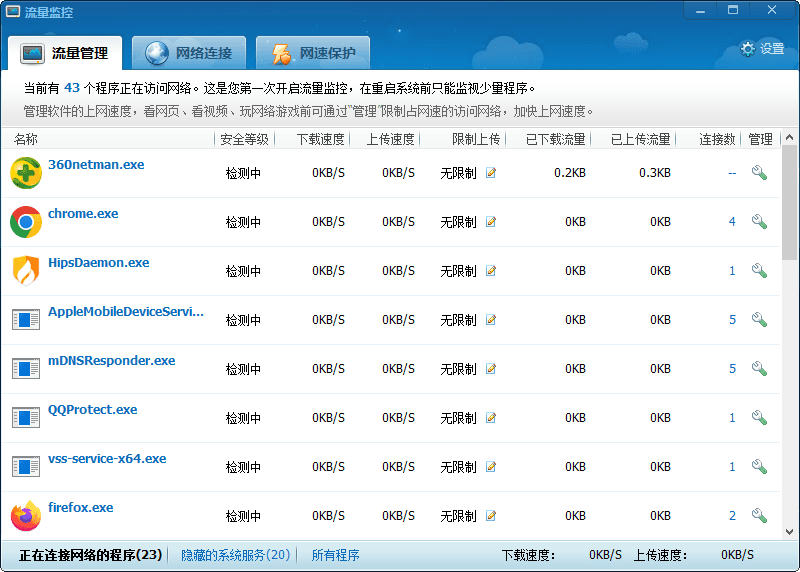Open wrench manage icon for QQProtect.exe

point(759,418)
